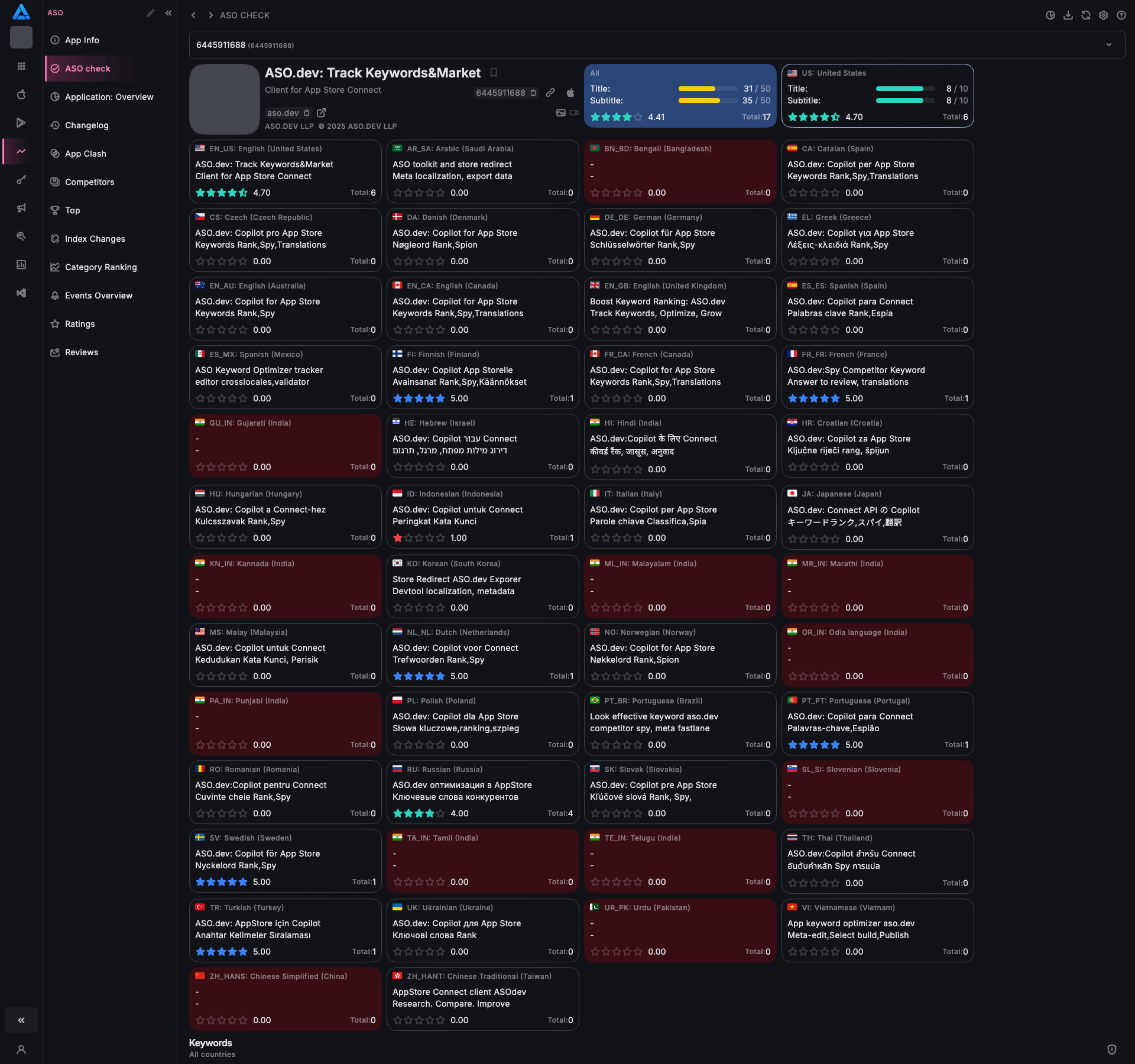Click the download export icon in top toolbar
Screen dimensions: 1135x1064
(x=1068, y=15)
